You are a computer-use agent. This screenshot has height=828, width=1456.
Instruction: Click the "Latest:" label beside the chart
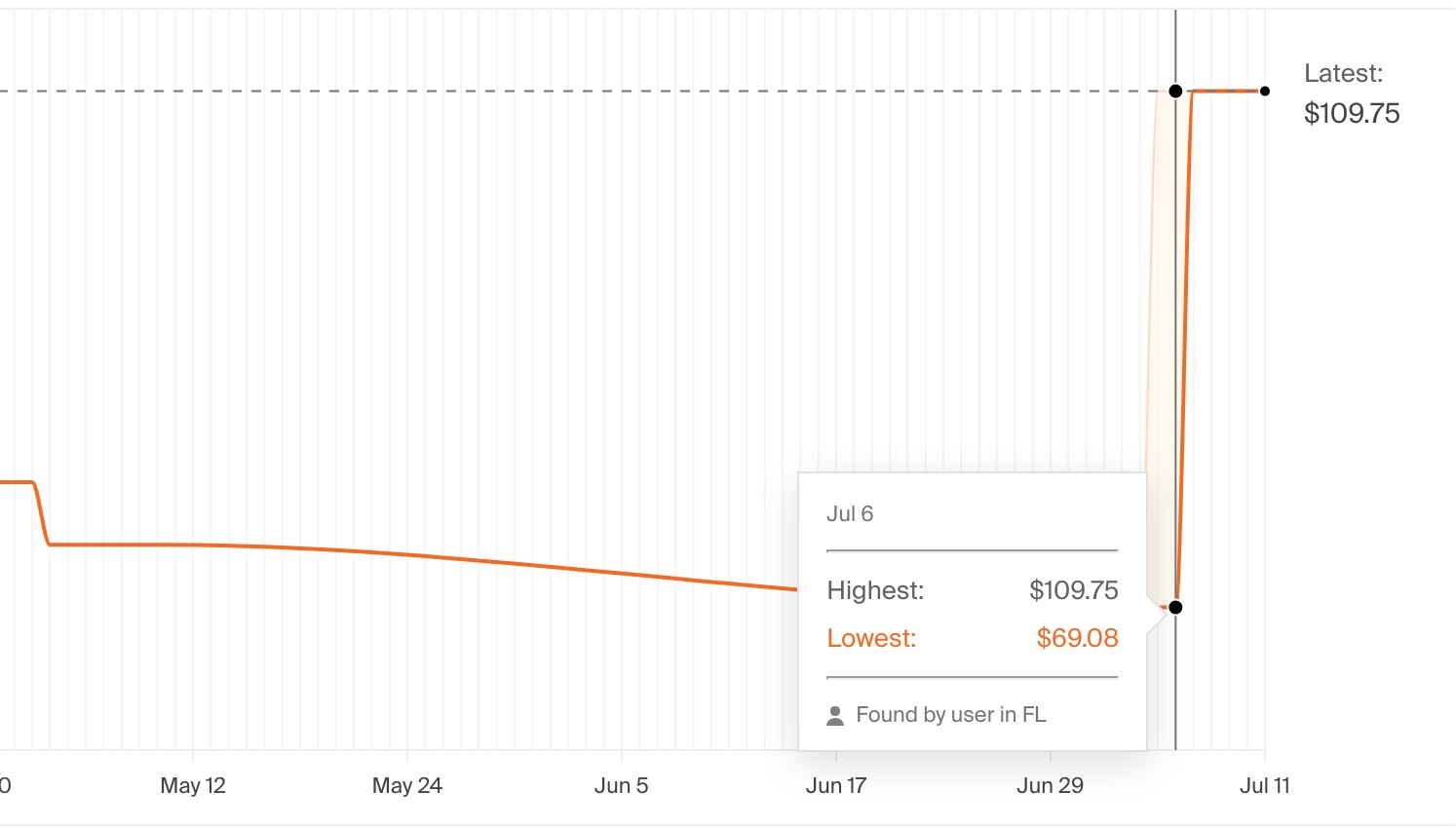(x=1343, y=73)
